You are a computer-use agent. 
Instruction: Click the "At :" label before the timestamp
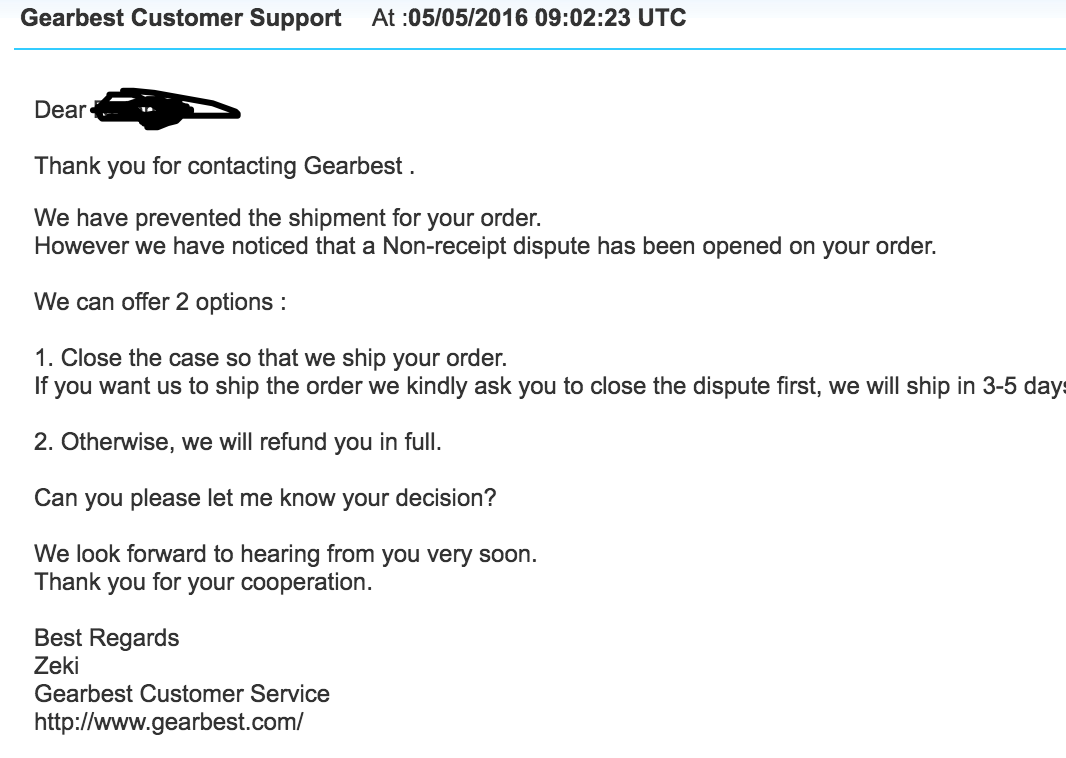(x=388, y=18)
